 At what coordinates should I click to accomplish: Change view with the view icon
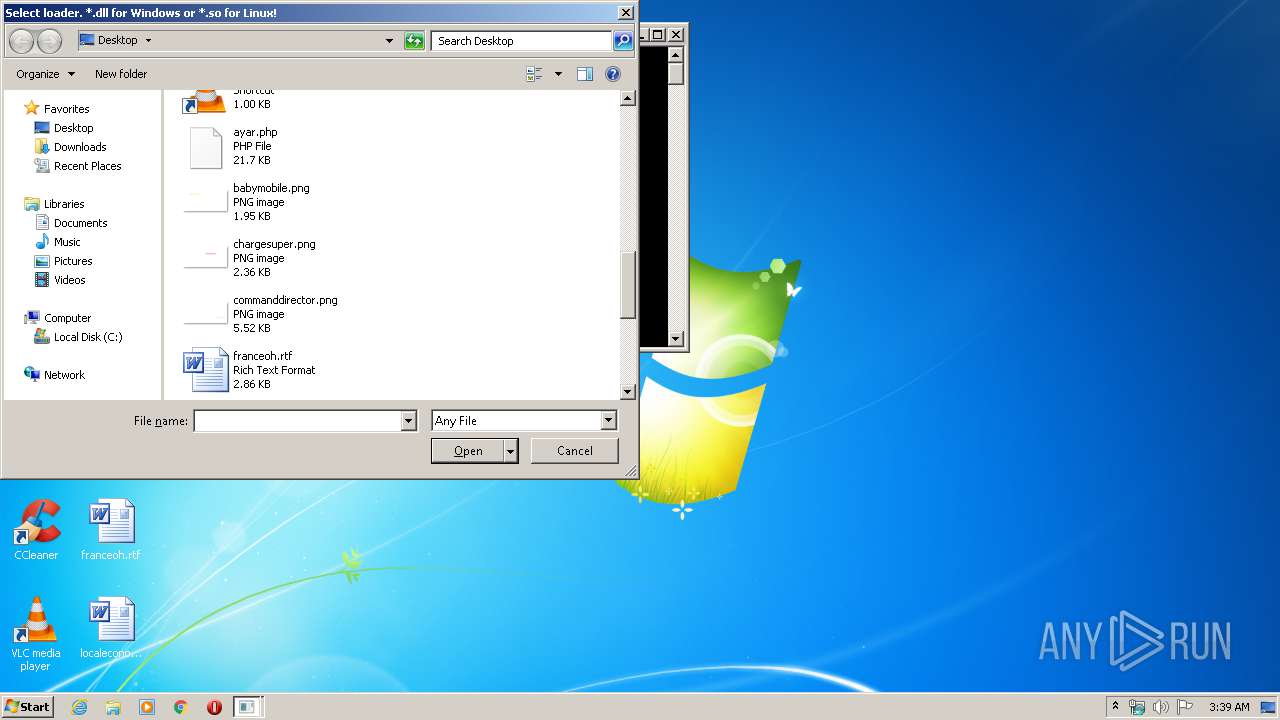pyautogui.click(x=534, y=74)
